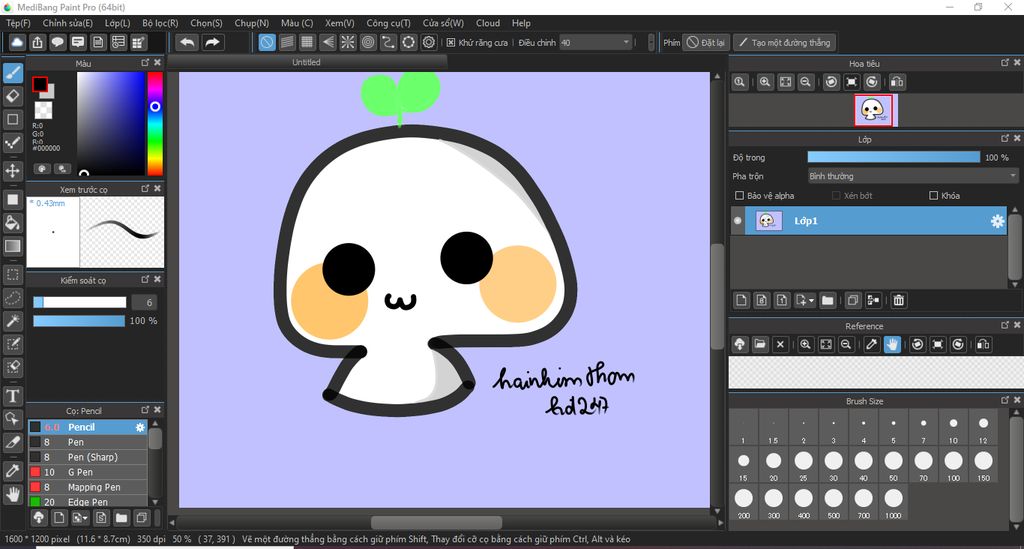
Task: Select eyedropper in Reference panel
Action: click(871, 344)
